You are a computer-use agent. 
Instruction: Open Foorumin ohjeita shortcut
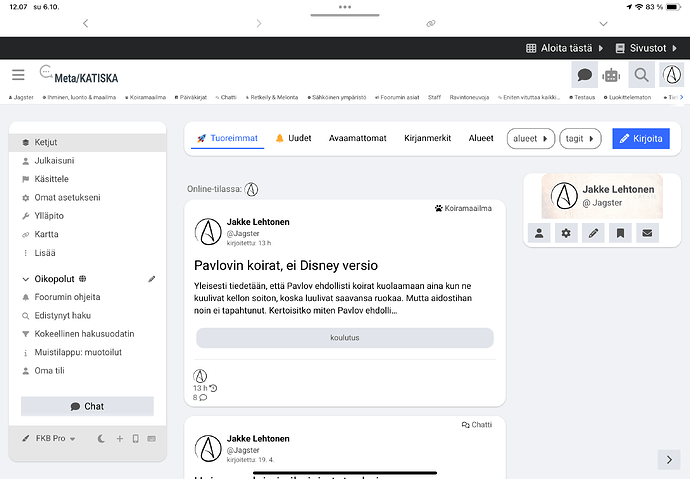pyautogui.click(x=88, y=297)
